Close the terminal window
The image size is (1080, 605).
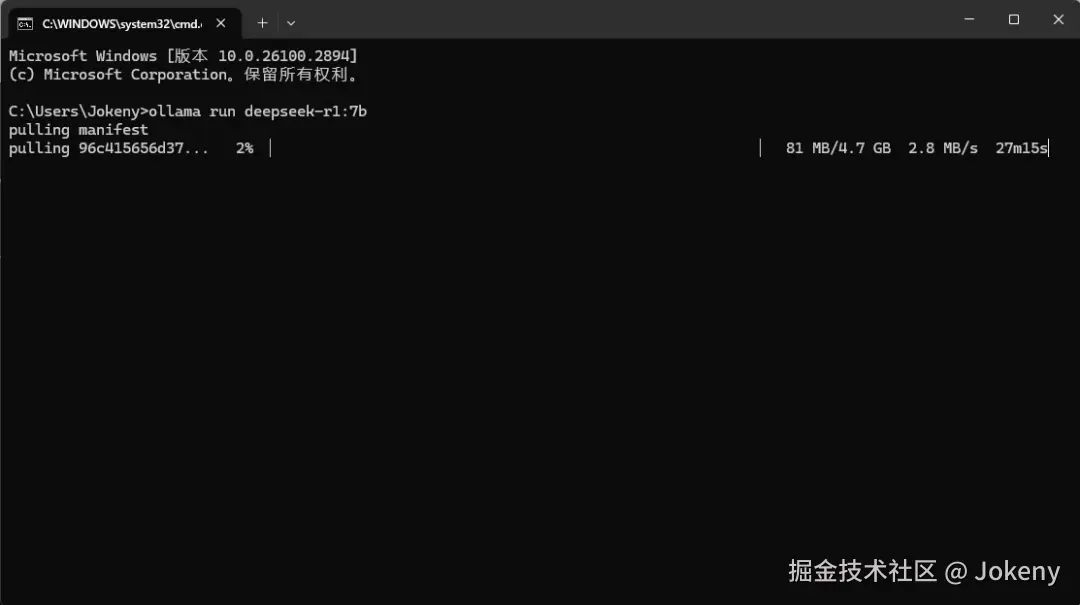tap(1058, 19)
